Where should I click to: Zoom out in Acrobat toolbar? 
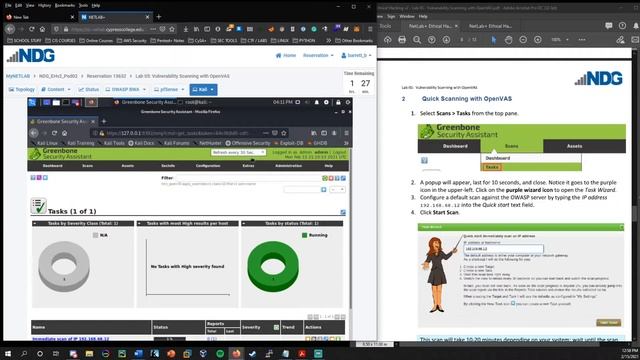pos(523,40)
